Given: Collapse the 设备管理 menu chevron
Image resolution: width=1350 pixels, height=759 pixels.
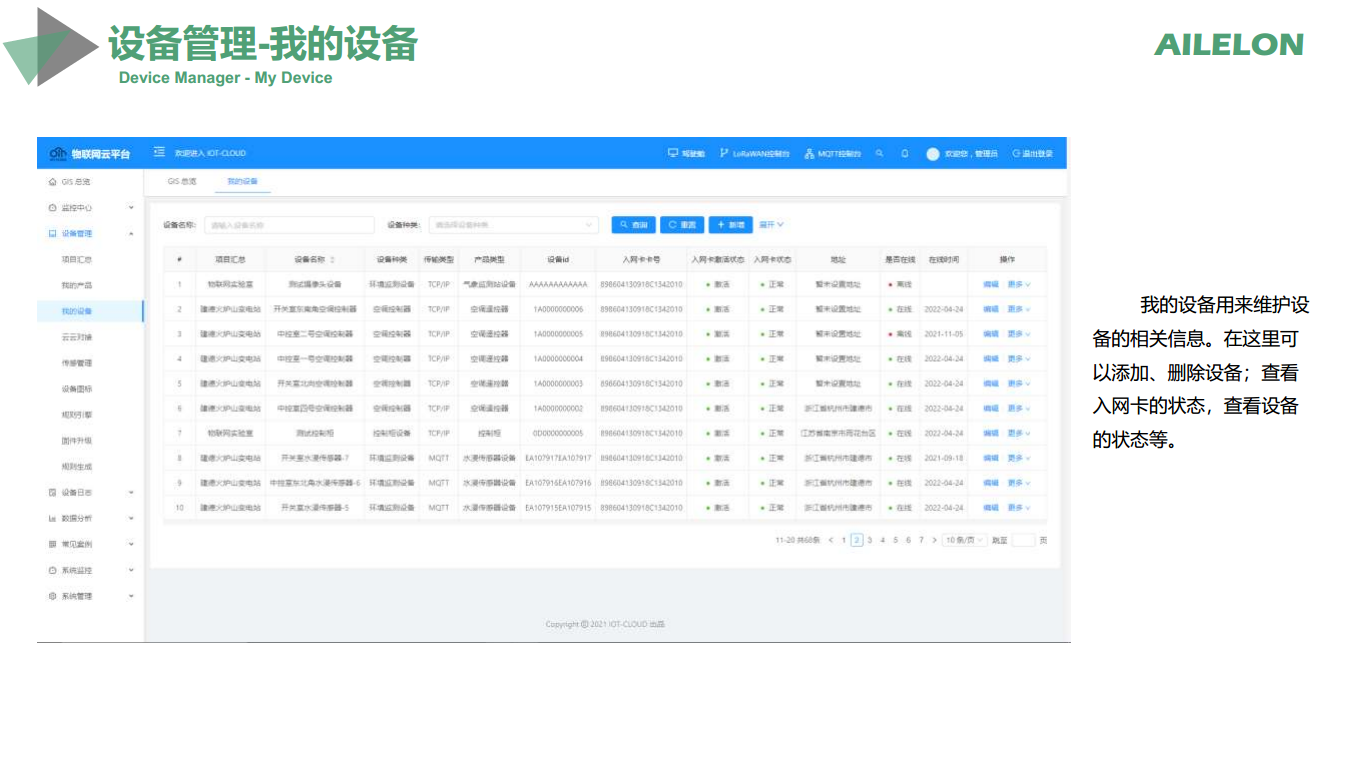Looking at the screenshot, I should (x=131, y=234).
